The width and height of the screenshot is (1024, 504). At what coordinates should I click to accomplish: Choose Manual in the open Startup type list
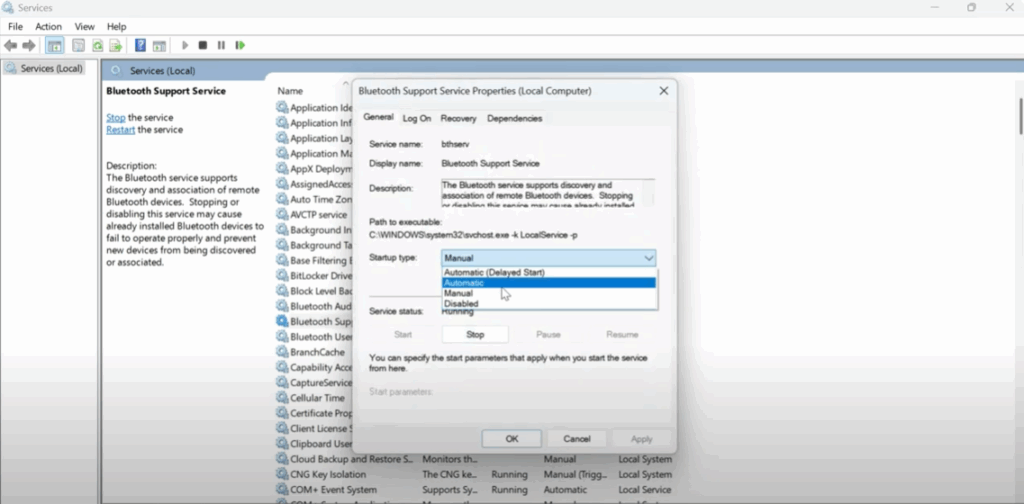tap(549, 293)
